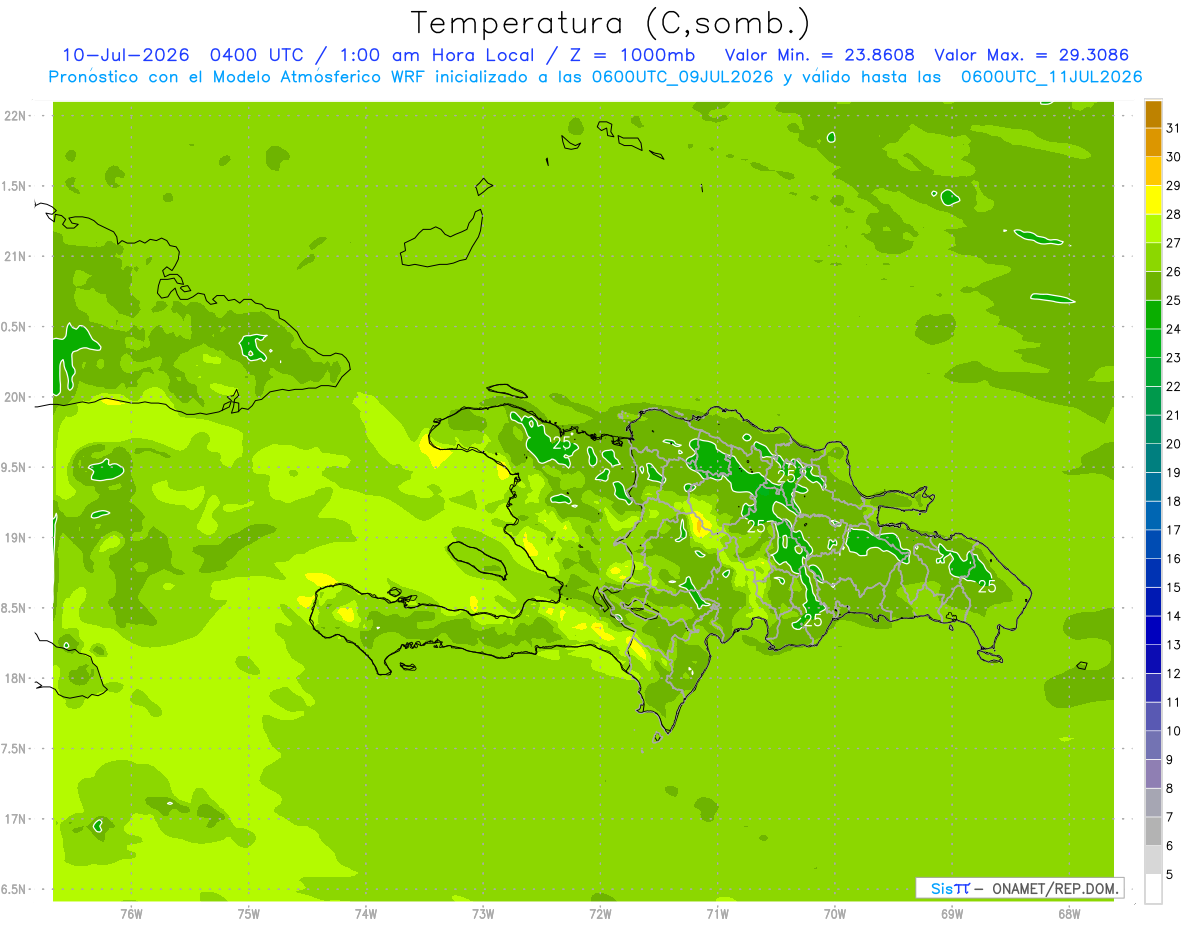Click colorbar value 10
This screenshot has width=1200, height=927.
coord(1173,731)
